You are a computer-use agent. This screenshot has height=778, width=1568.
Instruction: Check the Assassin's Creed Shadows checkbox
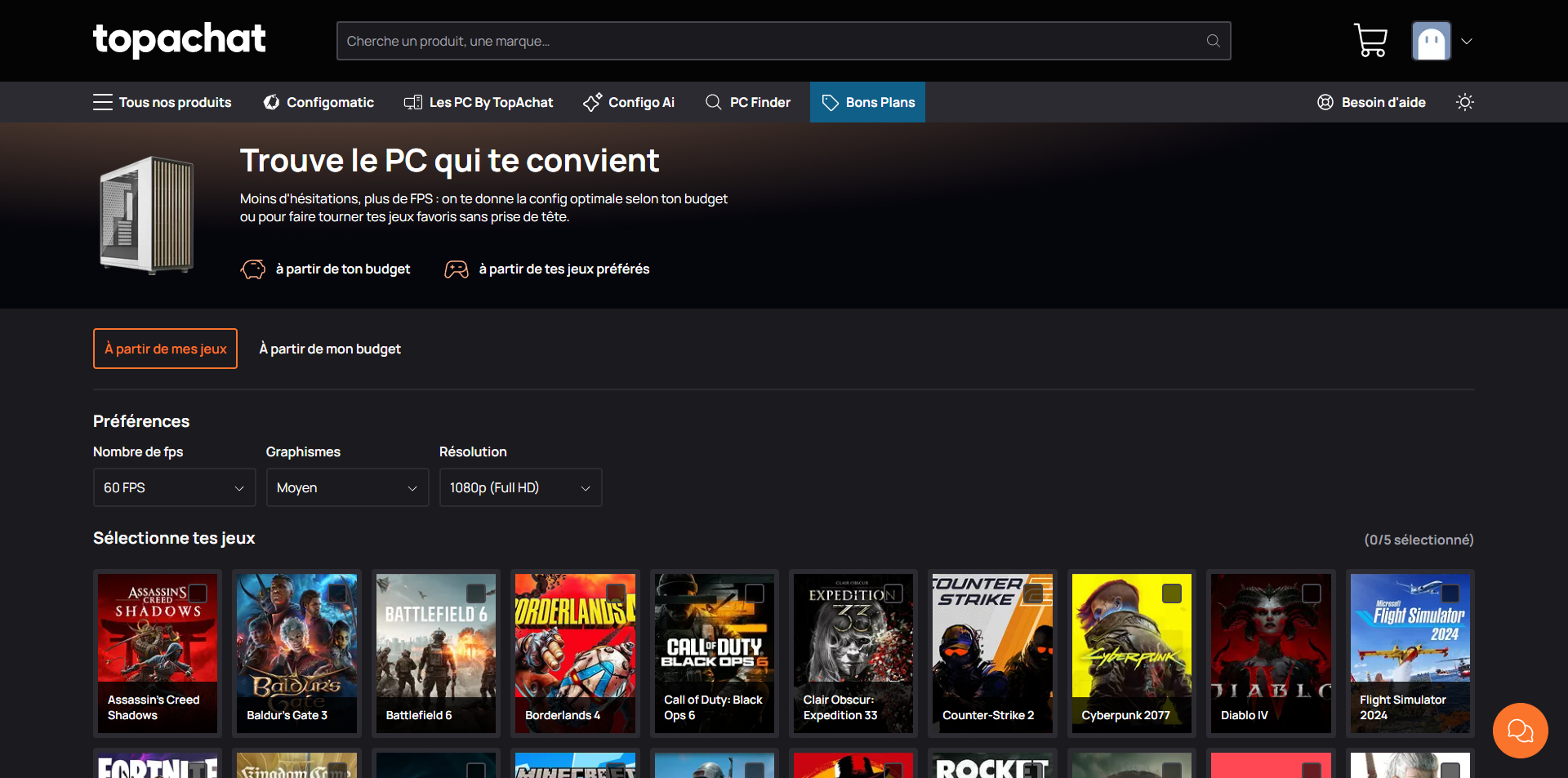pos(198,594)
